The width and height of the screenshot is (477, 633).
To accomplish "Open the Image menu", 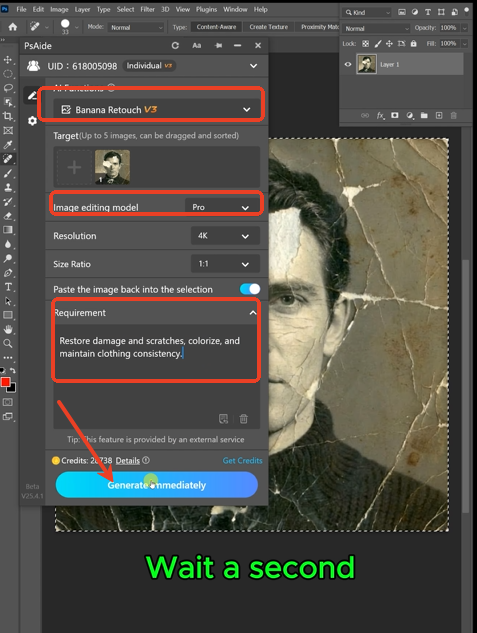I will click(x=59, y=9).
